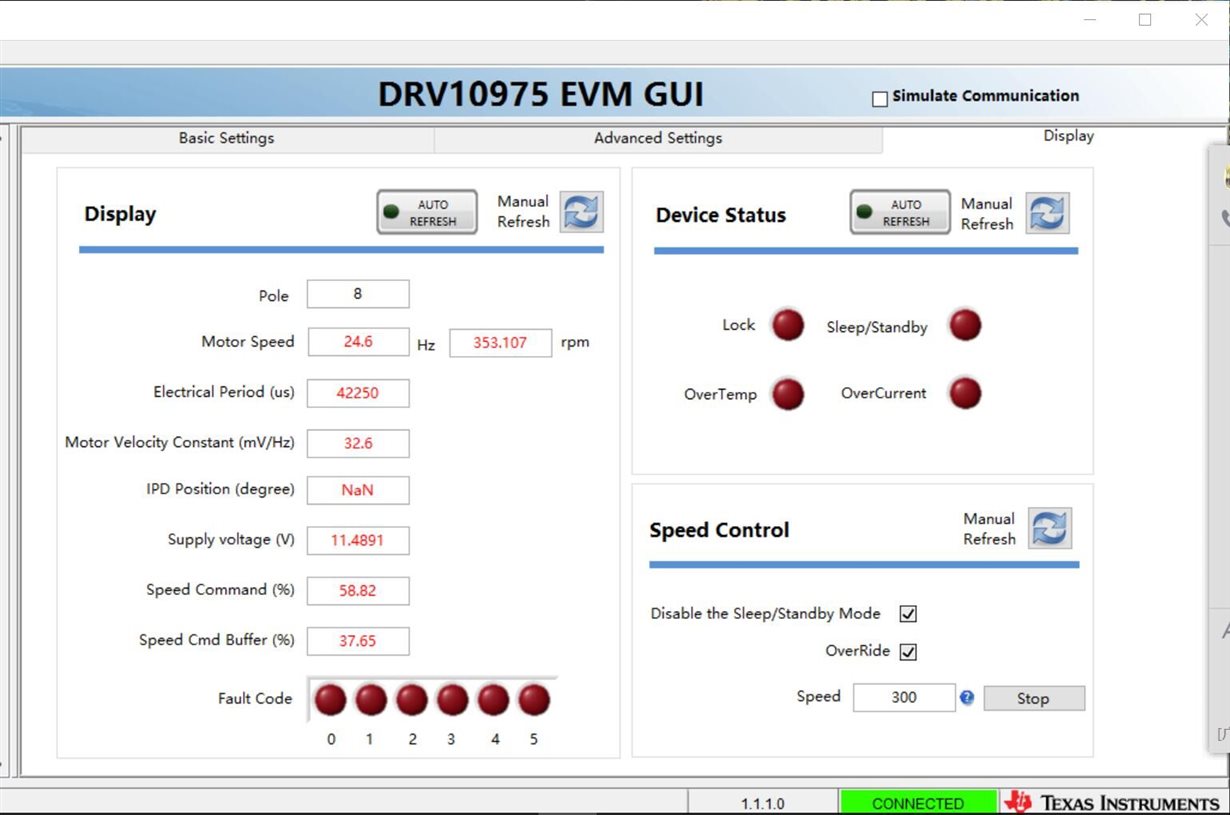Click Fault Code LED 0
The image size is (1230, 815).
[331, 700]
